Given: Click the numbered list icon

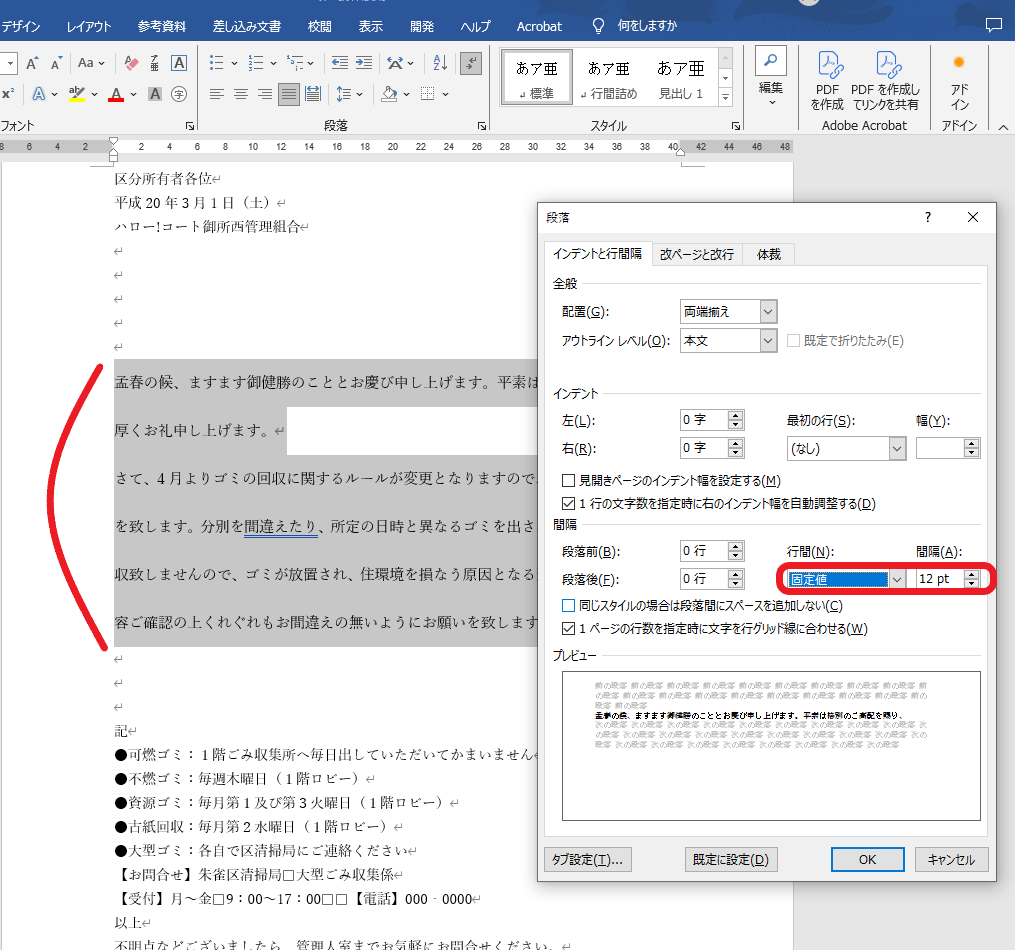Looking at the screenshot, I should pyautogui.click(x=256, y=63).
